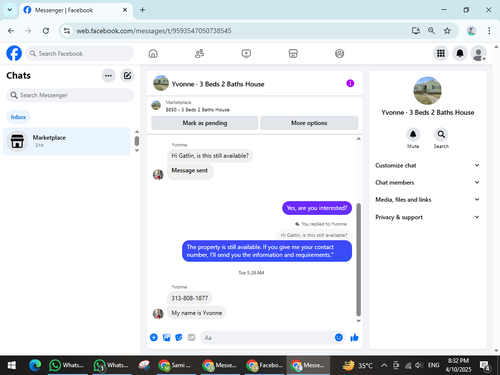Click the Install app icon in address bar
The height and width of the screenshot is (375, 500).
pos(416,31)
